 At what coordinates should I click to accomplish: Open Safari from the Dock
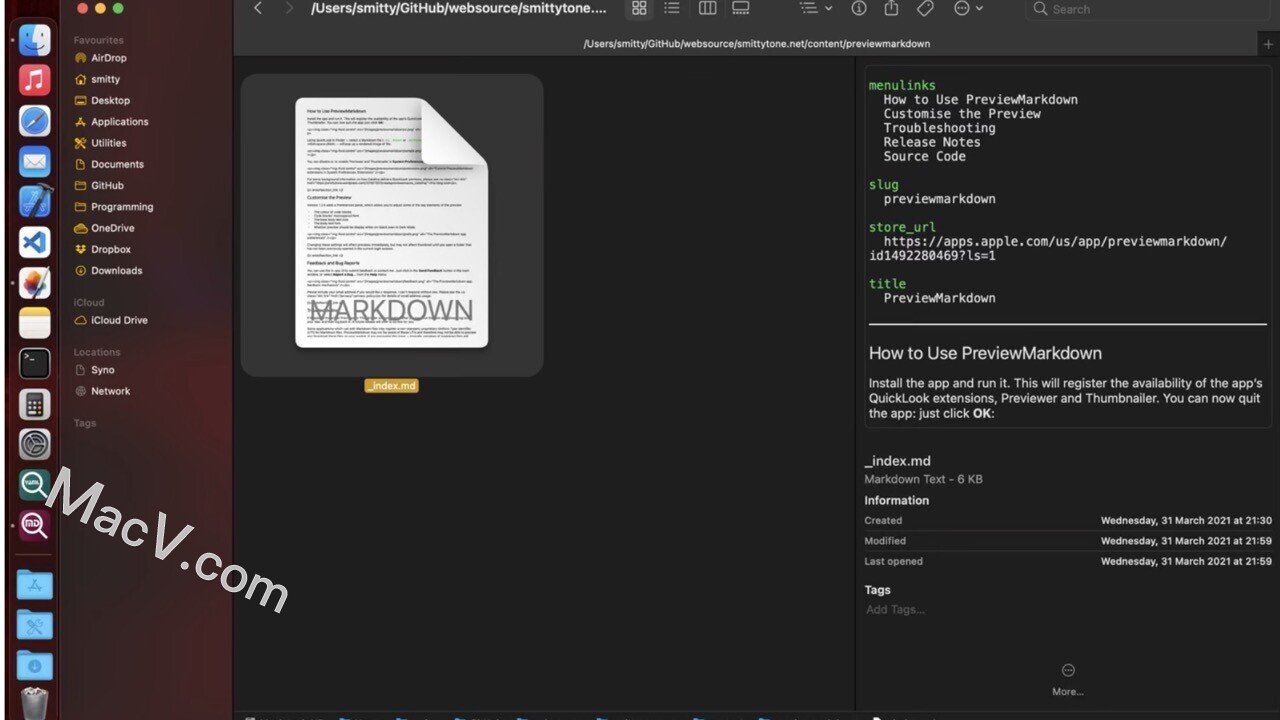(x=35, y=121)
